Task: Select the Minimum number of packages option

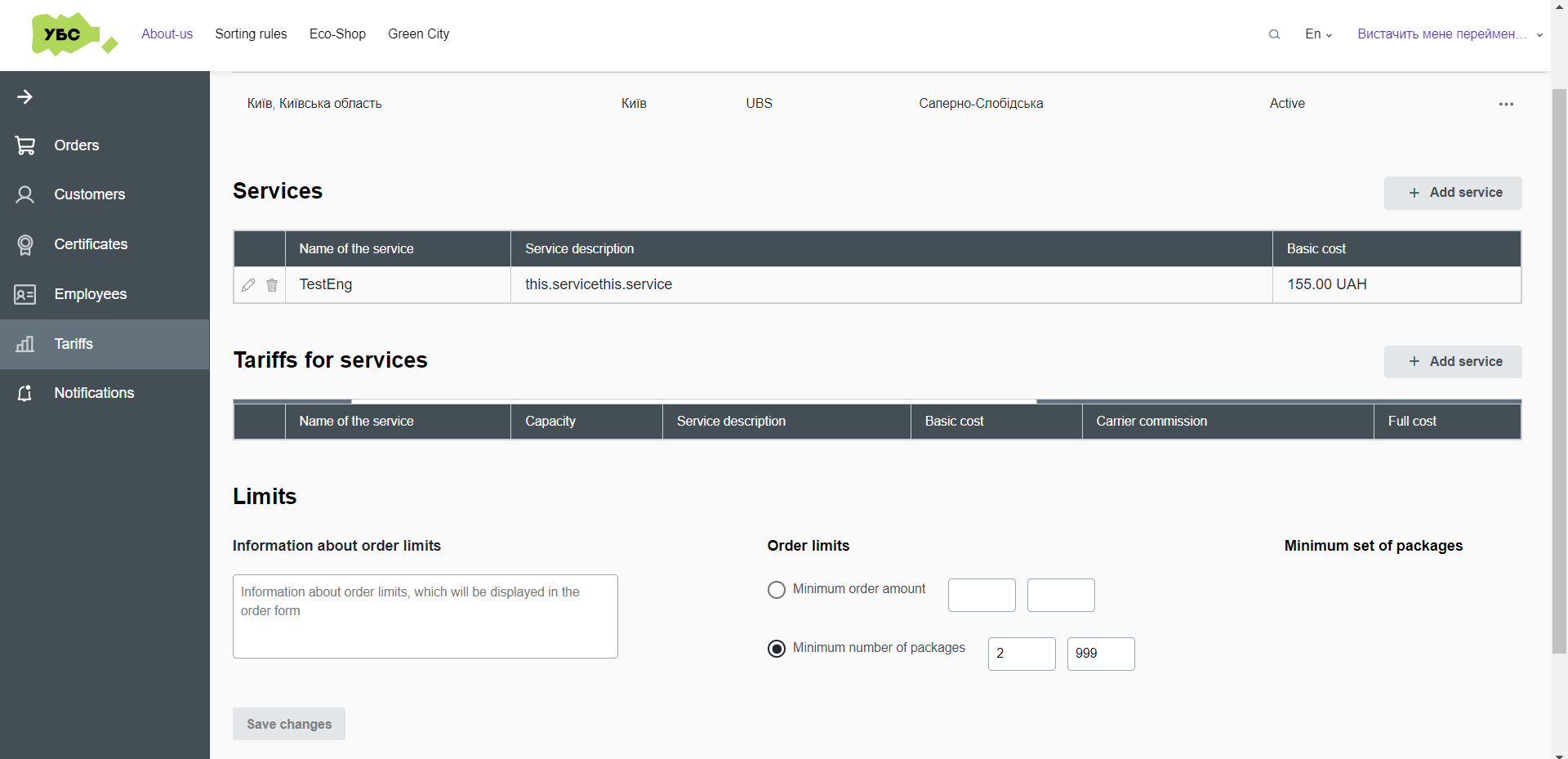Action: [776, 648]
